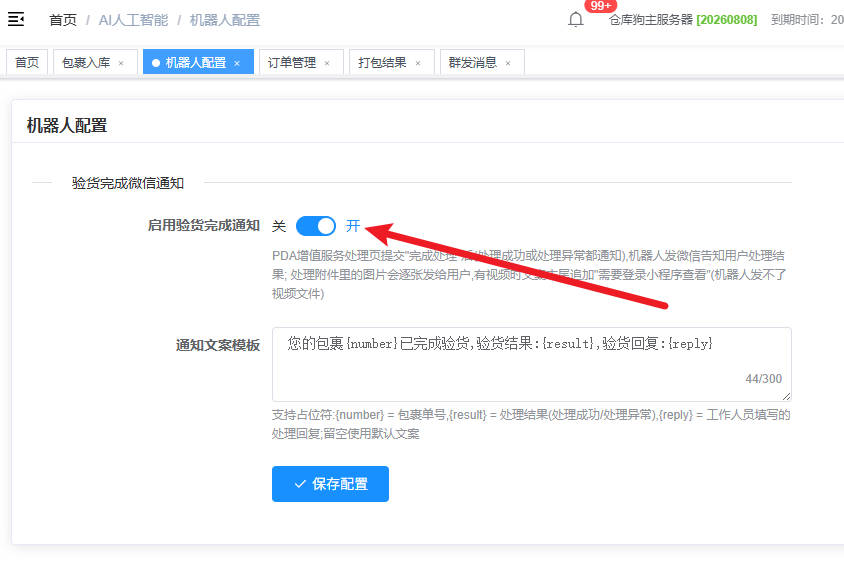Click 首页 in the breadcrumb
Screen dimensions: 844x569
pos(63,20)
